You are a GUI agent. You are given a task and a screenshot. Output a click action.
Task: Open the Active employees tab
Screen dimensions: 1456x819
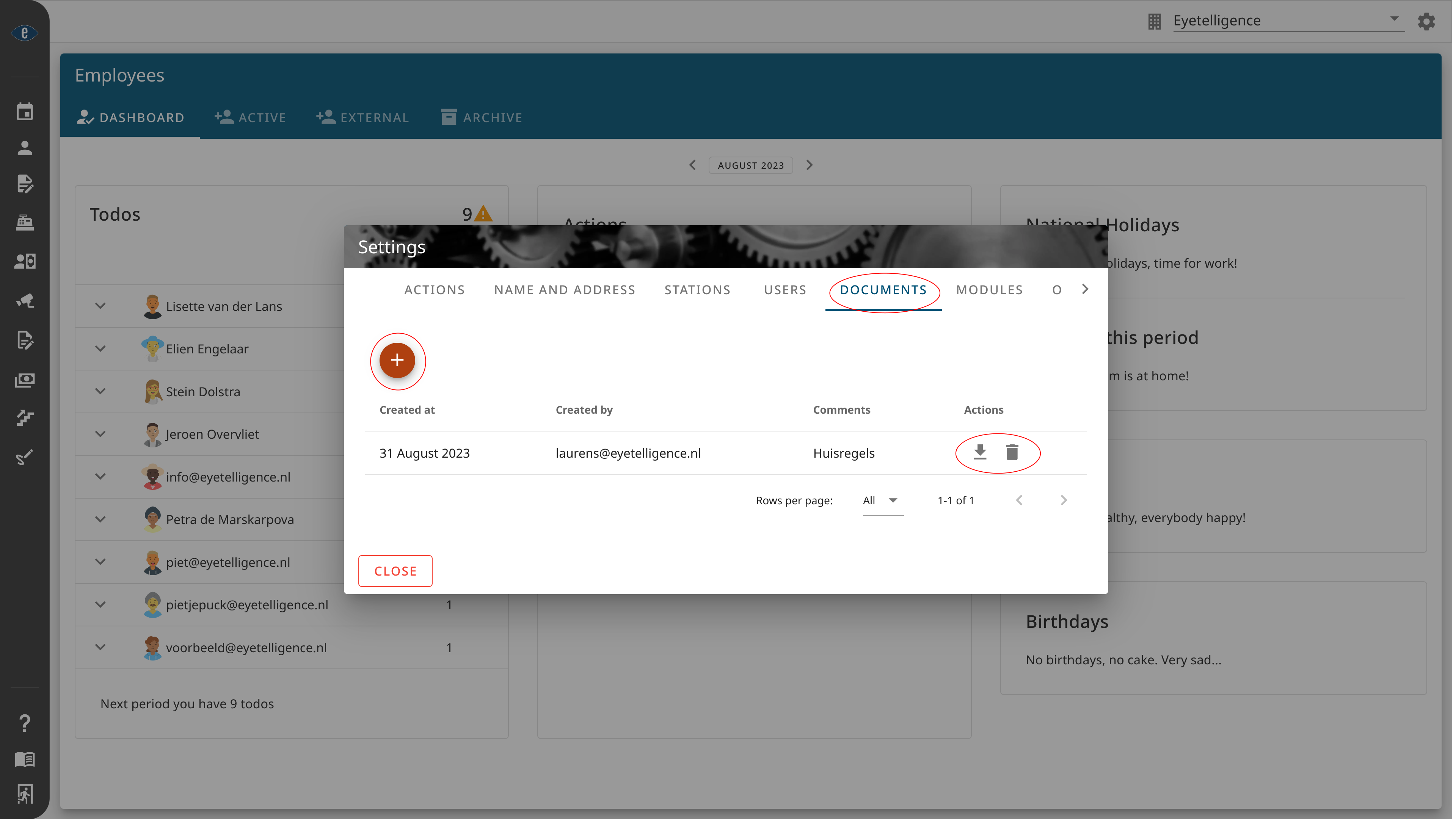[250, 118]
